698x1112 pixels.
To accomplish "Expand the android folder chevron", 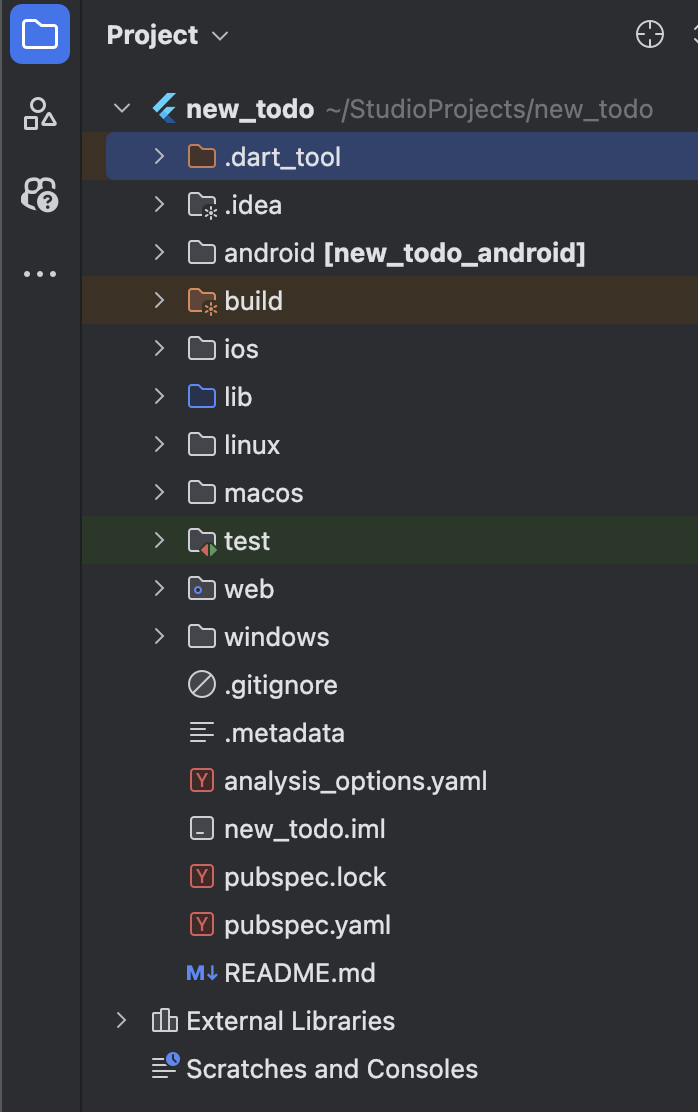I will [160, 252].
